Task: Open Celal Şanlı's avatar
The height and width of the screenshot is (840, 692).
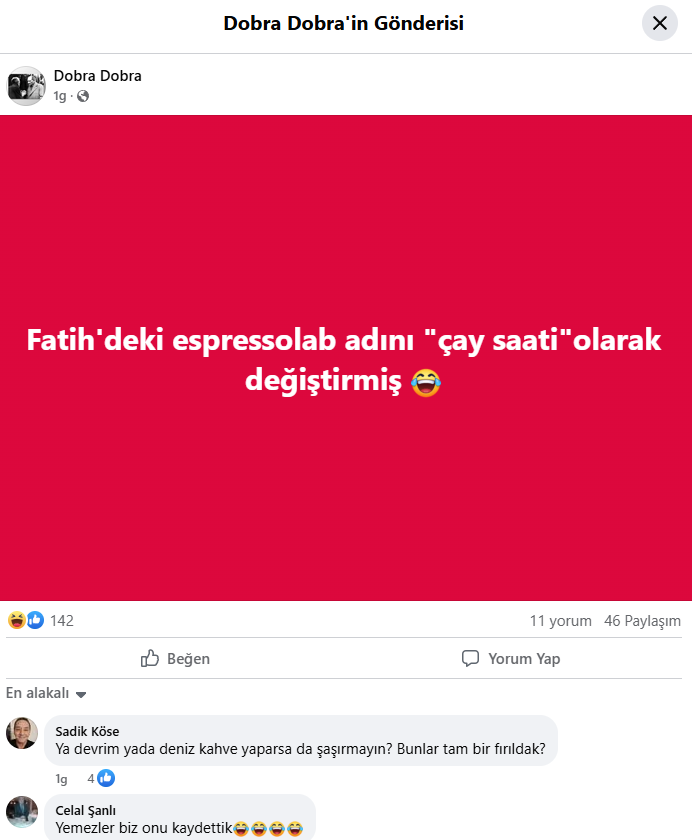Action: pyautogui.click(x=22, y=812)
